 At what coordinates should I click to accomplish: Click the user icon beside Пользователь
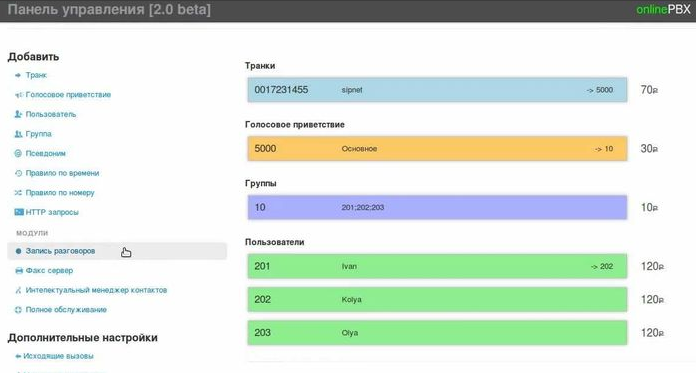pos(18,115)
